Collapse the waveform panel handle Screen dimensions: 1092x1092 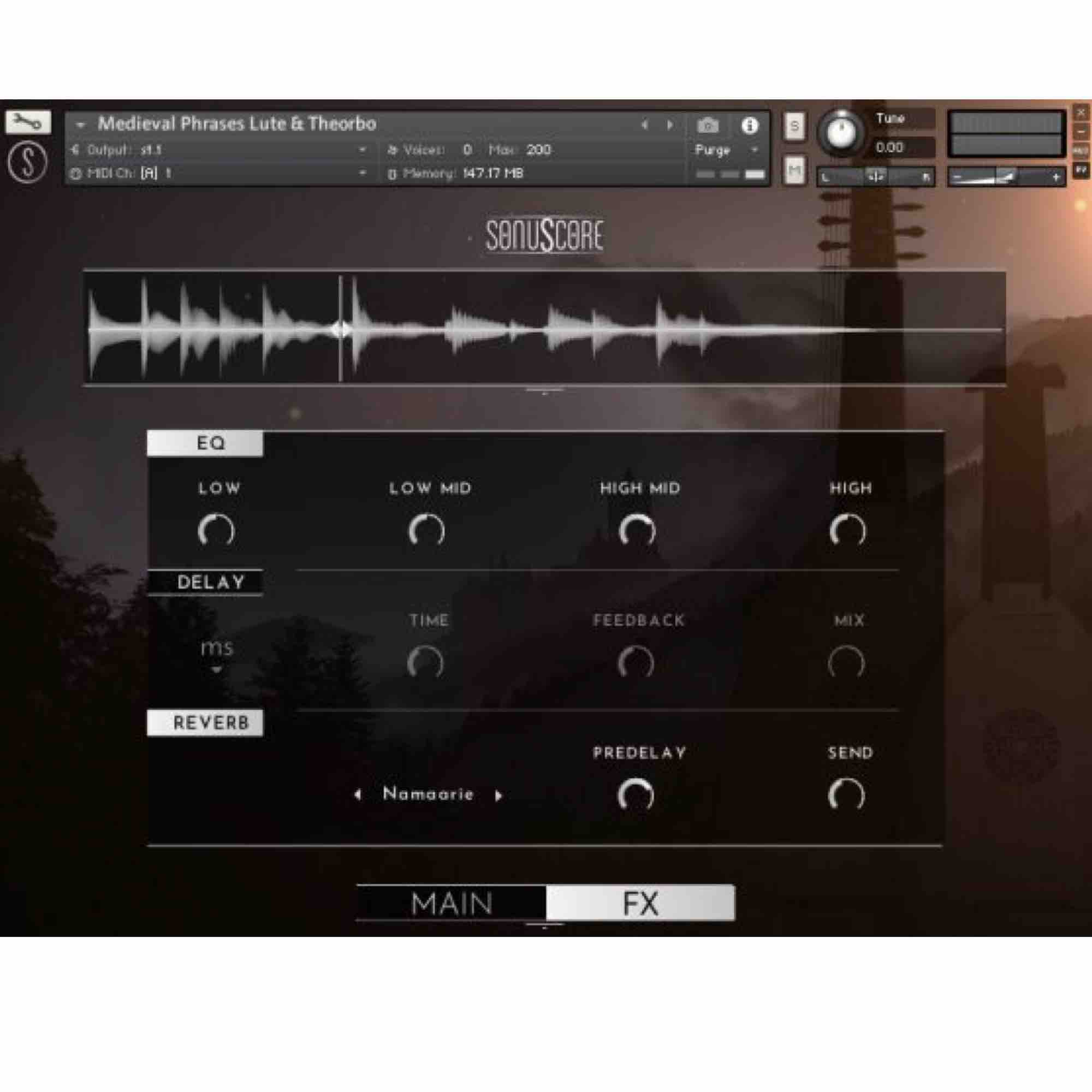544,390
